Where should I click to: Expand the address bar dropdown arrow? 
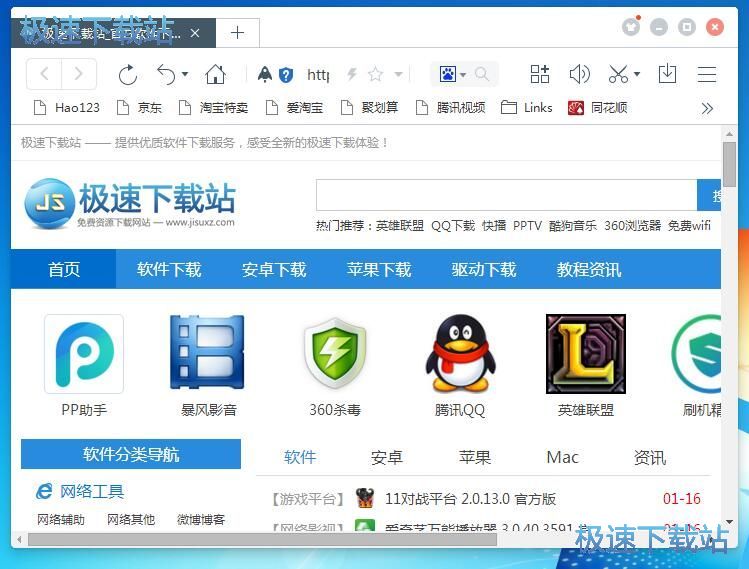(x=398, y=74)
